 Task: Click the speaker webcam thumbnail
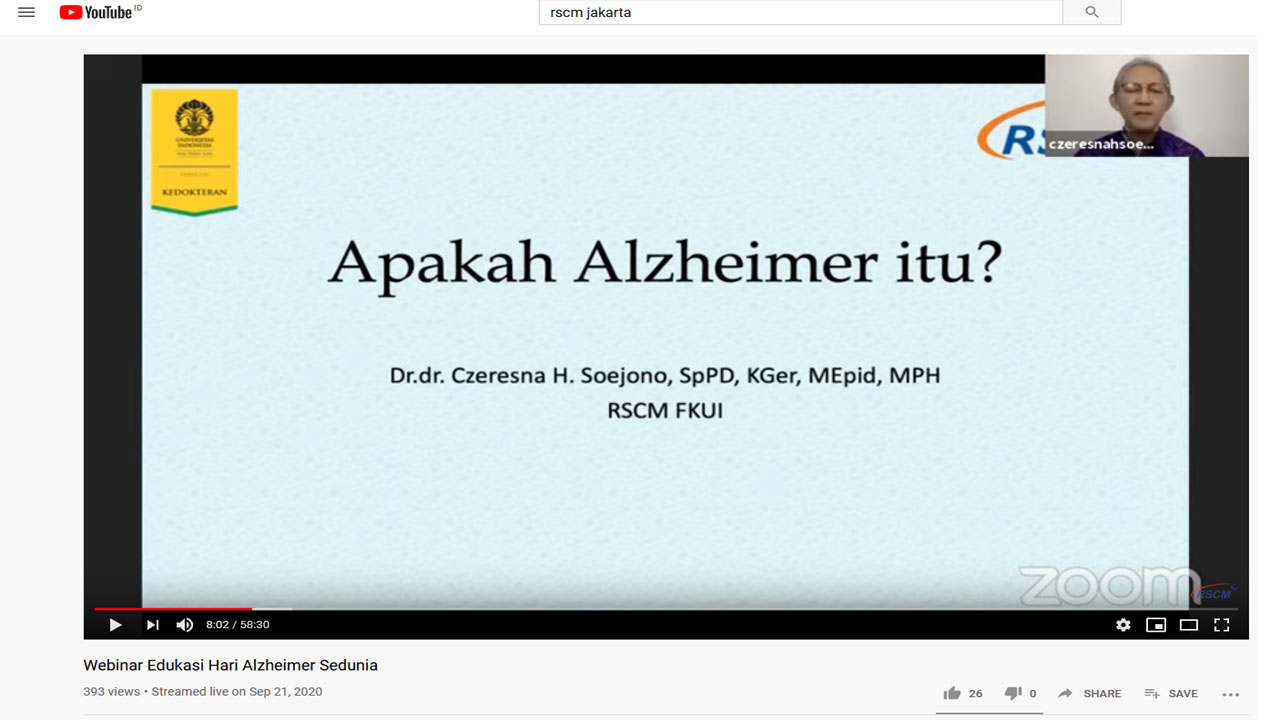click(1146, 105)
